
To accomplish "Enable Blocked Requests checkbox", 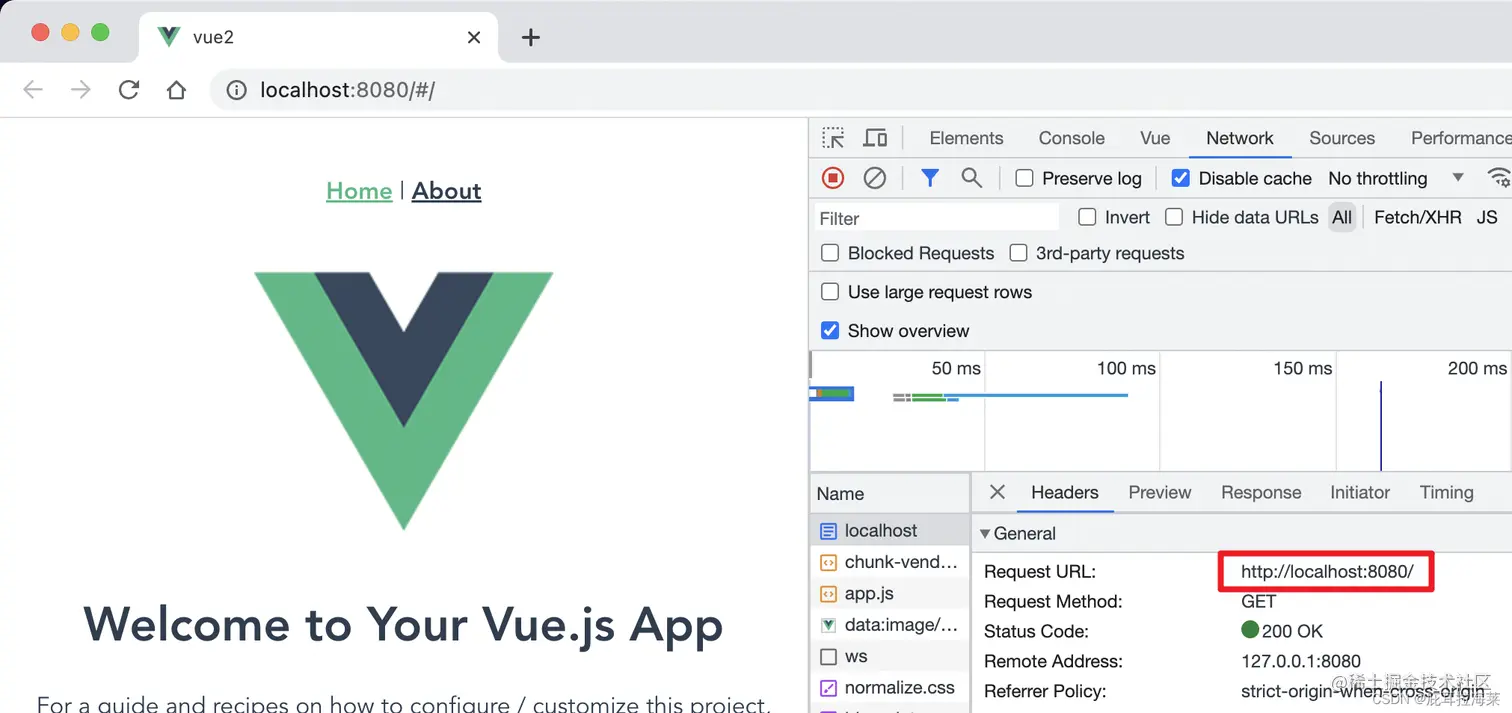I will [830, 253].
